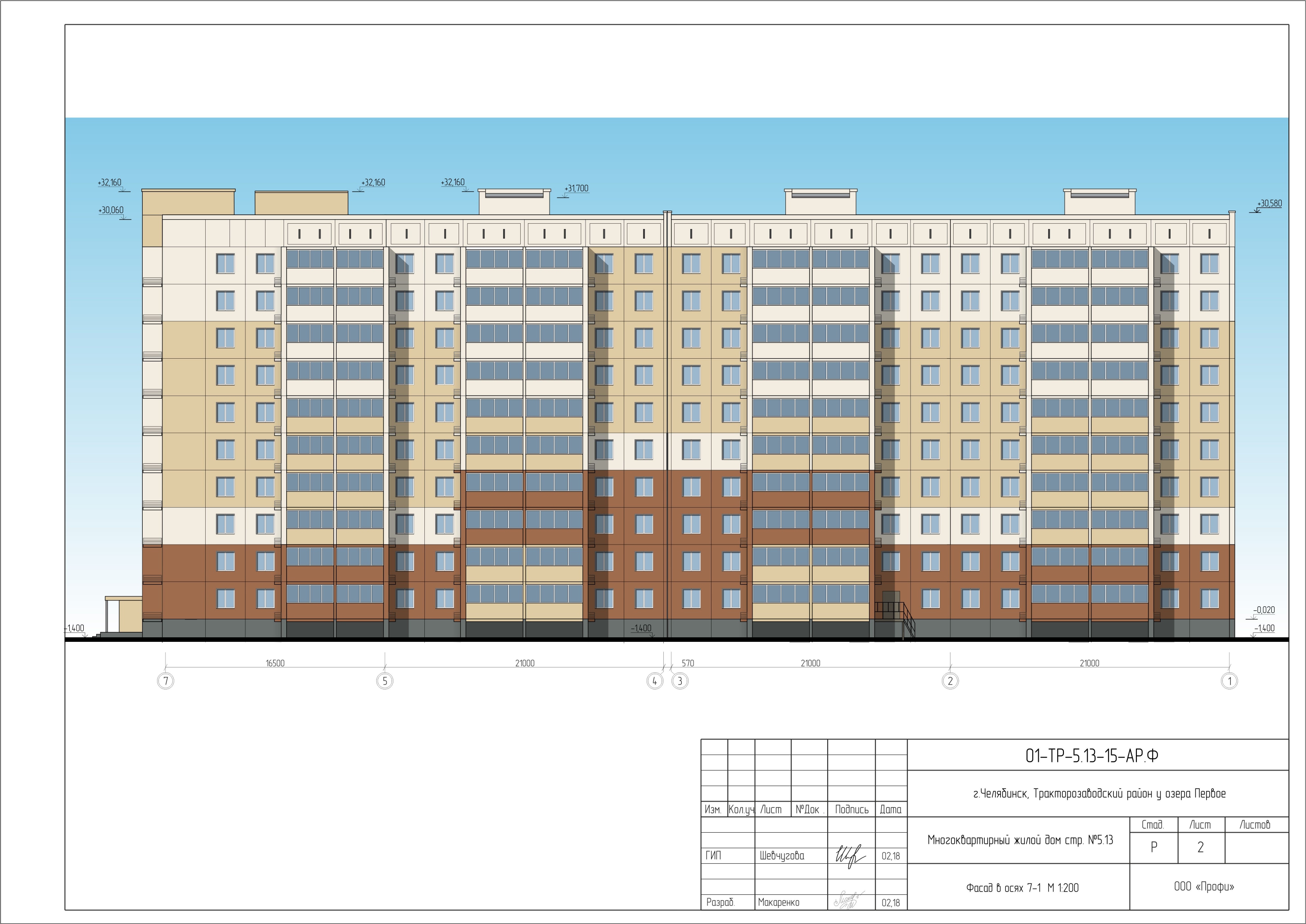Select the dimension value "570"
Image resolution: width=1306 pixels, height=924 pixels.
[688, 663]
